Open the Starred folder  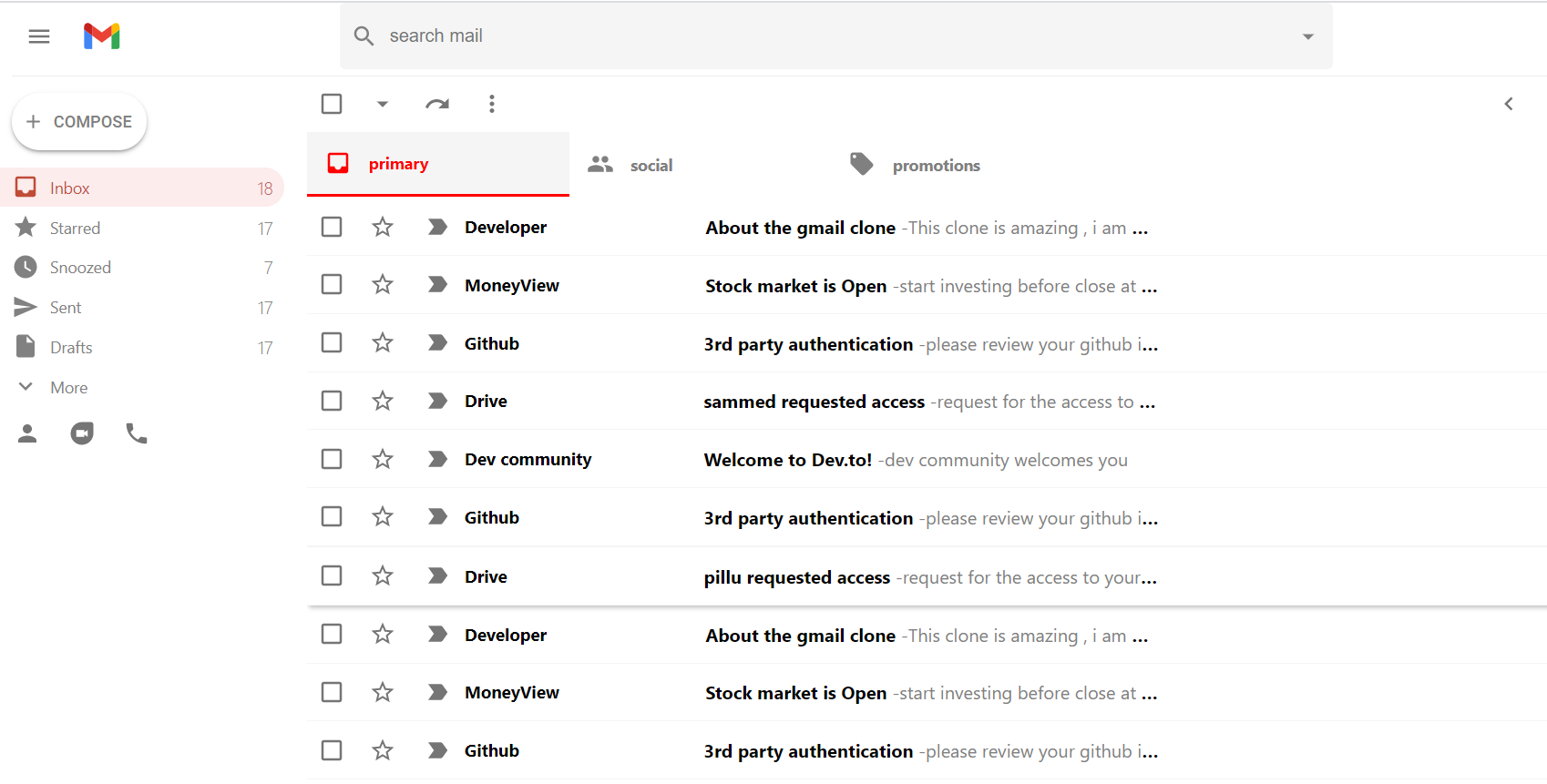[x=142, y=228]
